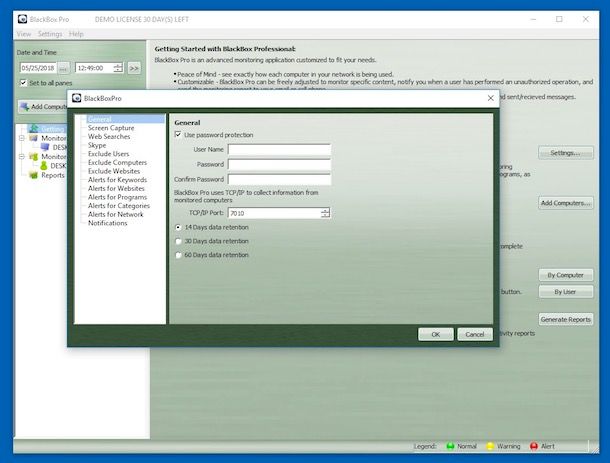Click the green user DESK icon
610x463 pixels.
(x=44, y=166)
